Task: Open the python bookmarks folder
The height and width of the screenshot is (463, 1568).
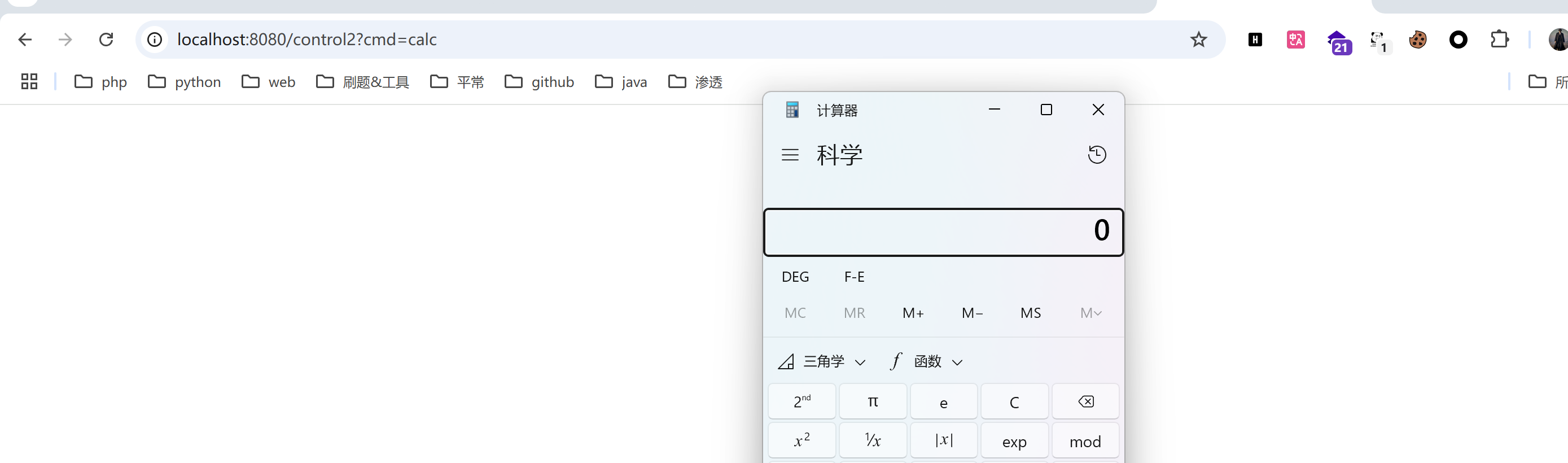Action: click(185, 82)
